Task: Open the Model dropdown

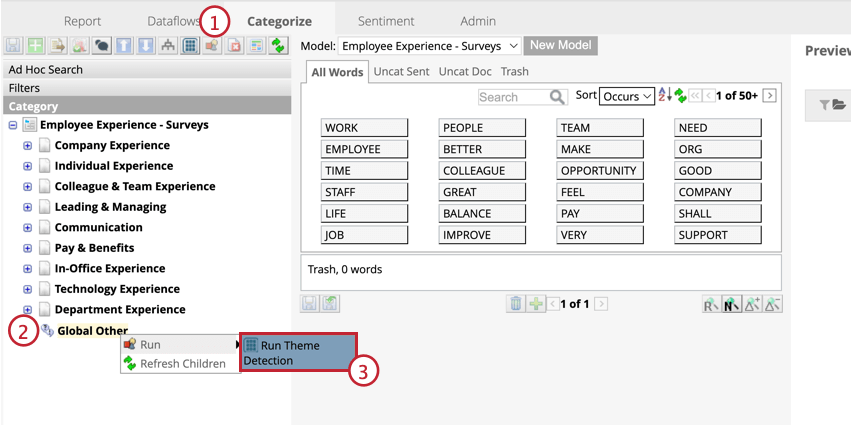Action: (429, 46)
